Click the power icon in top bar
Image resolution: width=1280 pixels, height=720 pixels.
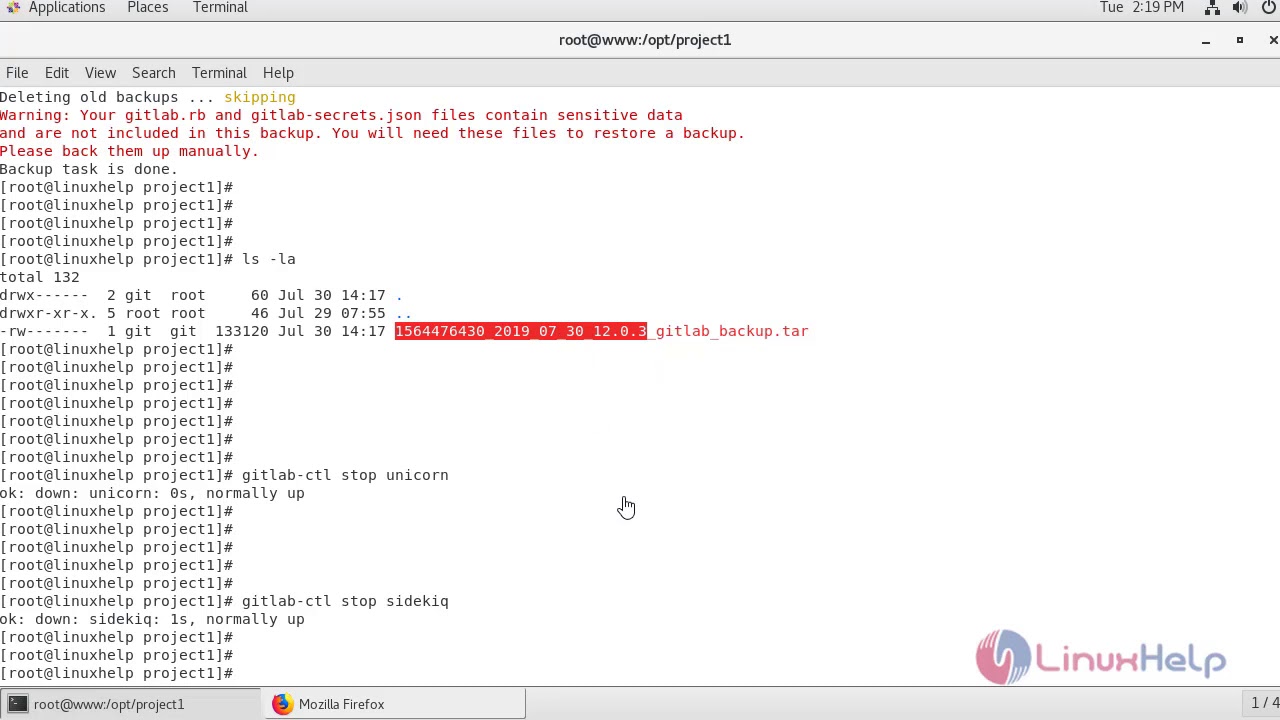point(1269,7)
